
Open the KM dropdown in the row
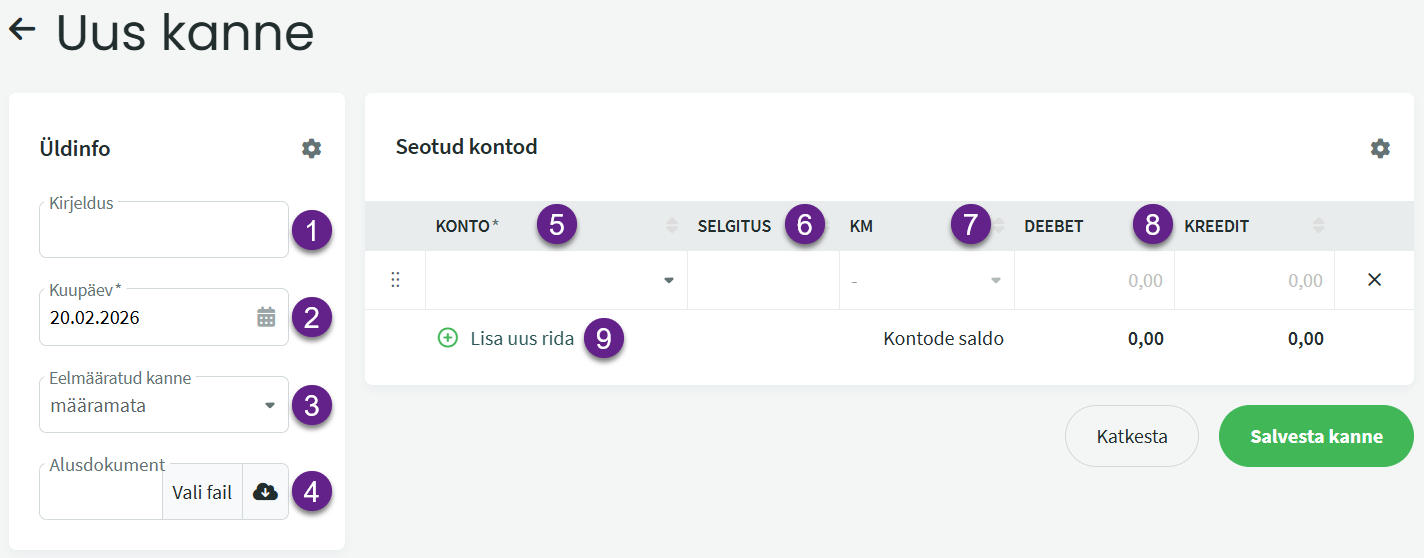click(995, 281)
